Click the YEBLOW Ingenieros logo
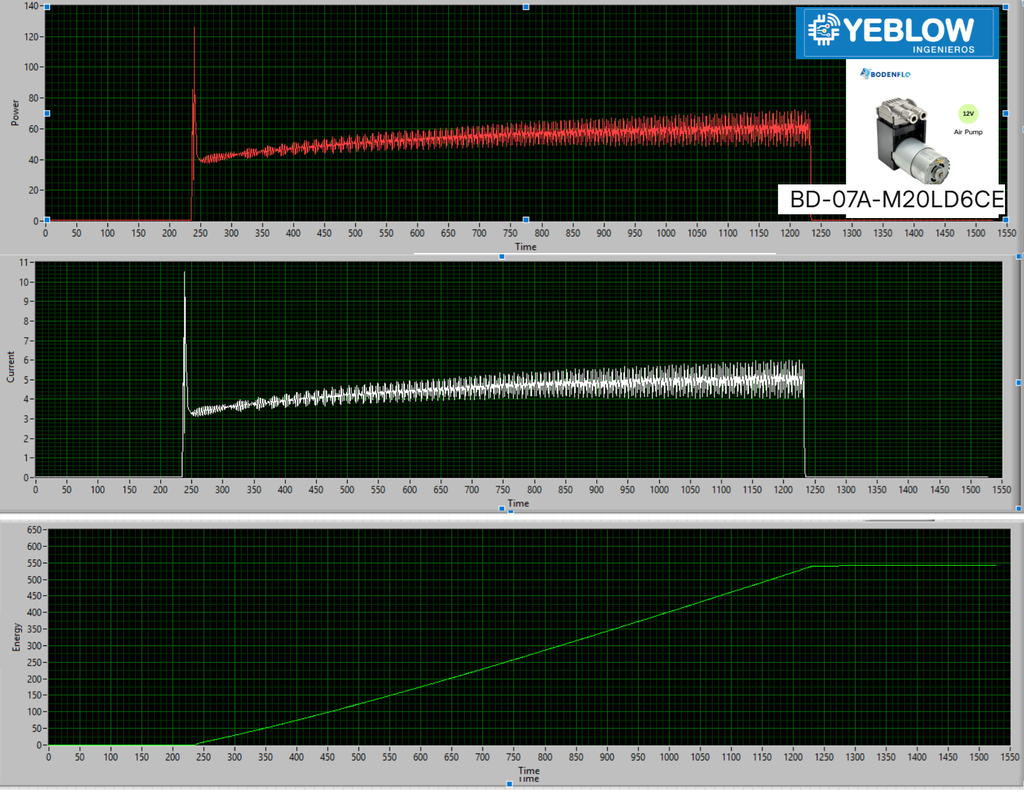Viewport: 1024px width, 798px height. [x=897, y=33]
